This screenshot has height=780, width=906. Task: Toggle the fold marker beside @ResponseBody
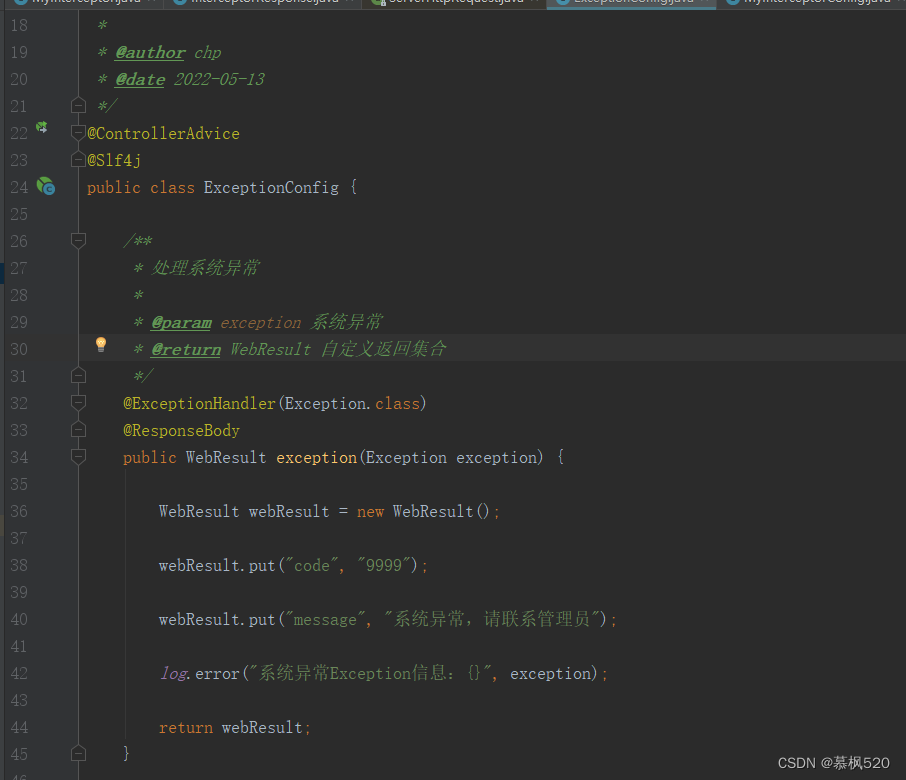point(78,430)
